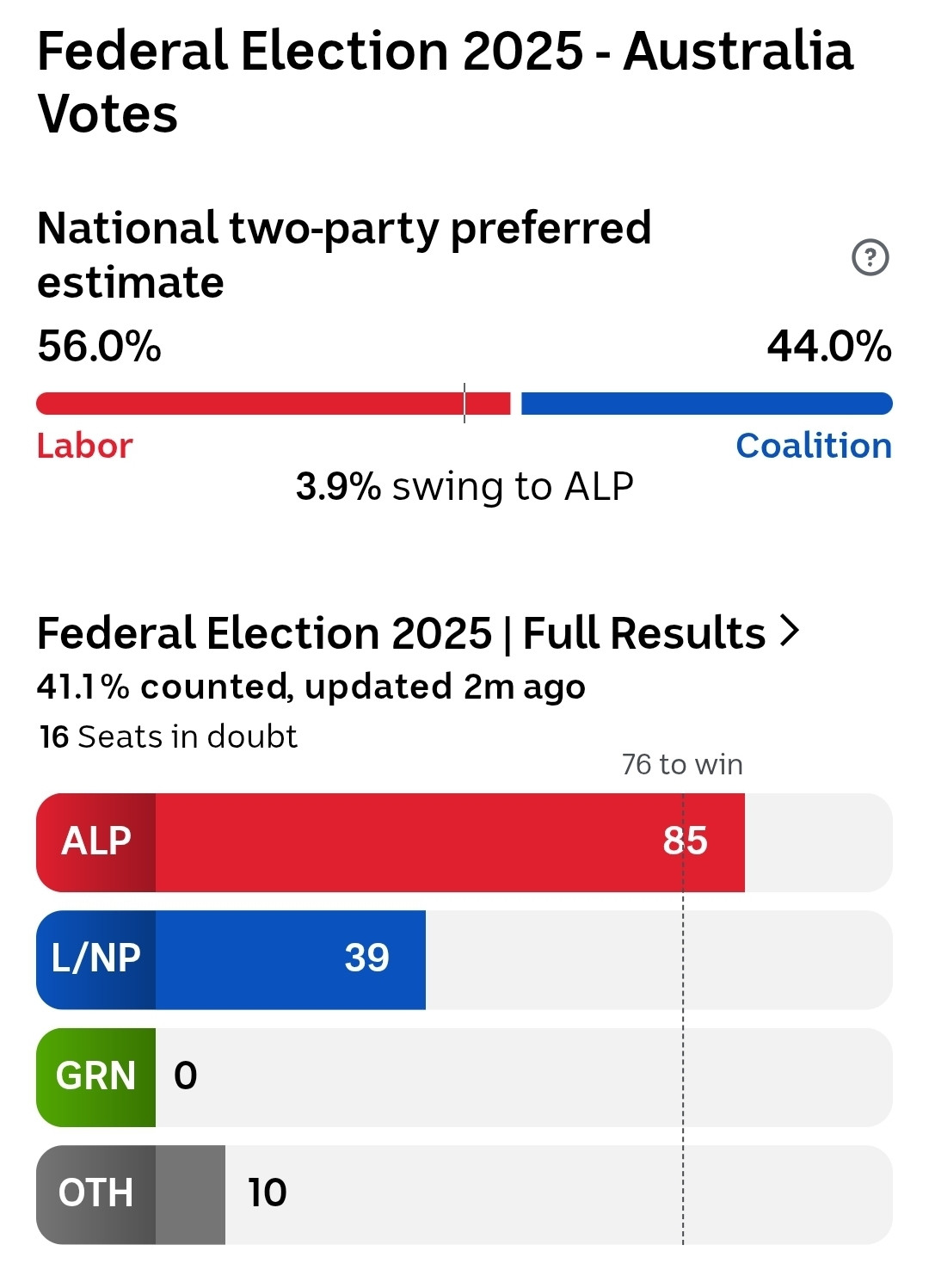This screenshot has width=929, height=1288.
Task: Tap the red Labor two-party preferred bar
Action: (x=274, y=403)
